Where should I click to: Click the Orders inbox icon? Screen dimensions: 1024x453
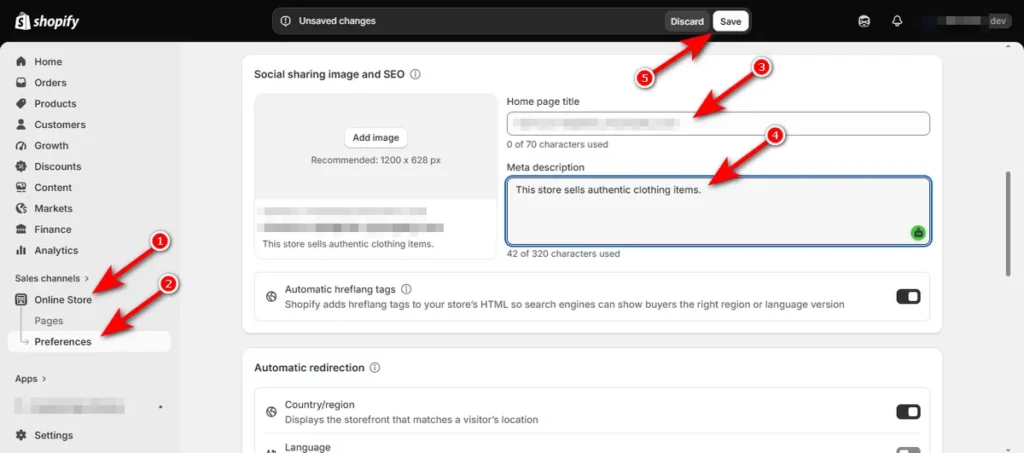tap(21, 82)
